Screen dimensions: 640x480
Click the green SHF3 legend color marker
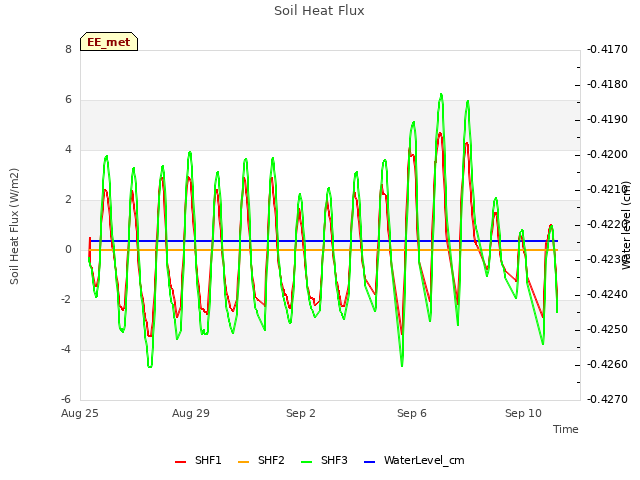pos(307,462)
